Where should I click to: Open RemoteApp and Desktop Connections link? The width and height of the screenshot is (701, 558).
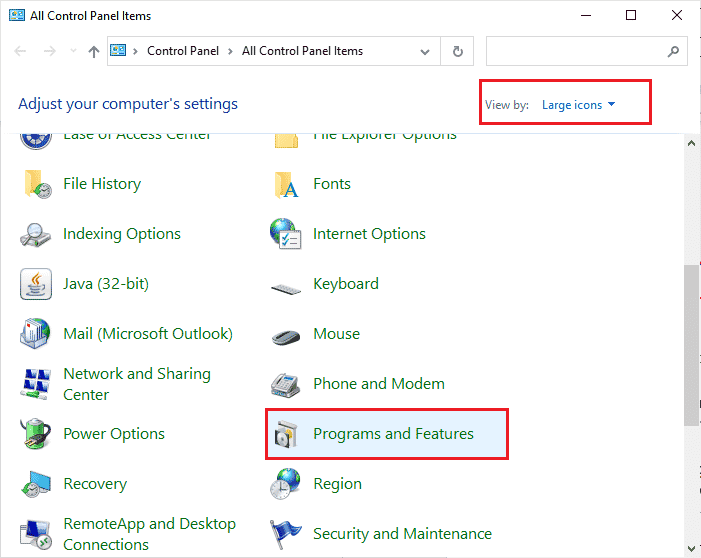coord(149,534)
